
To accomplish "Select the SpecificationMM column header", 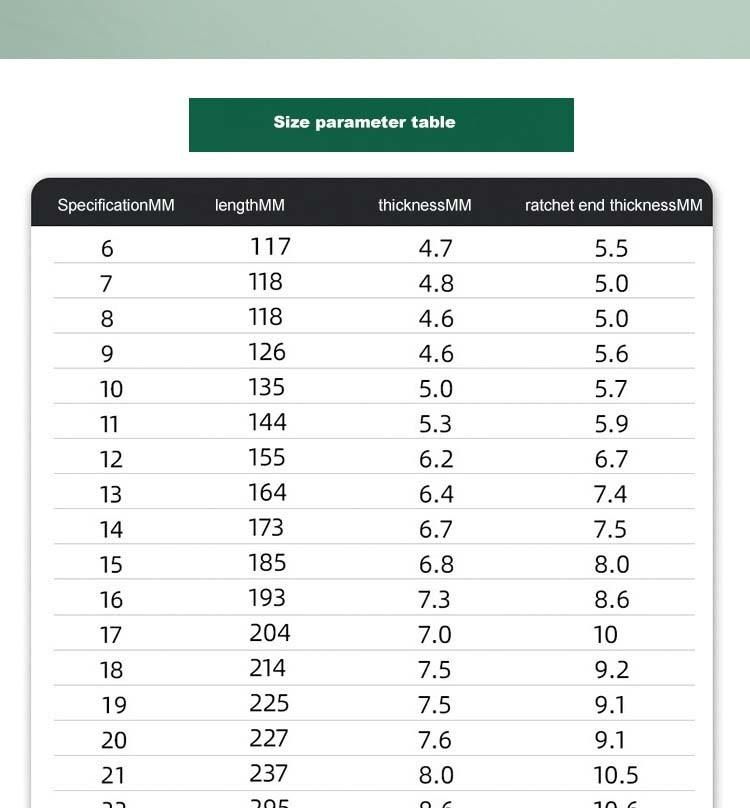I will [116, 205].
